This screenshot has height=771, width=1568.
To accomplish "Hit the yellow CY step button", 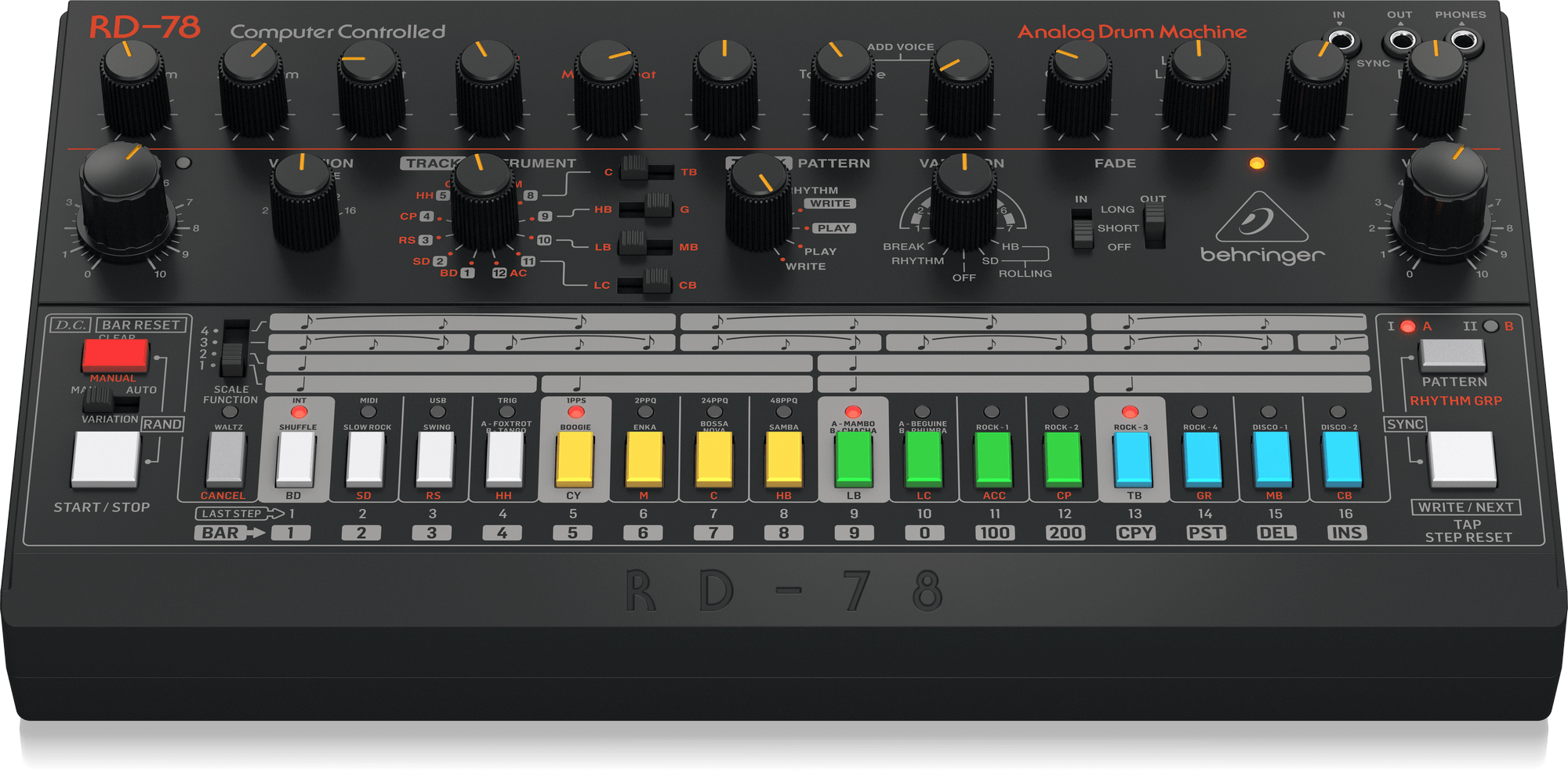I will pyautogui.click(x=575, y=460).
